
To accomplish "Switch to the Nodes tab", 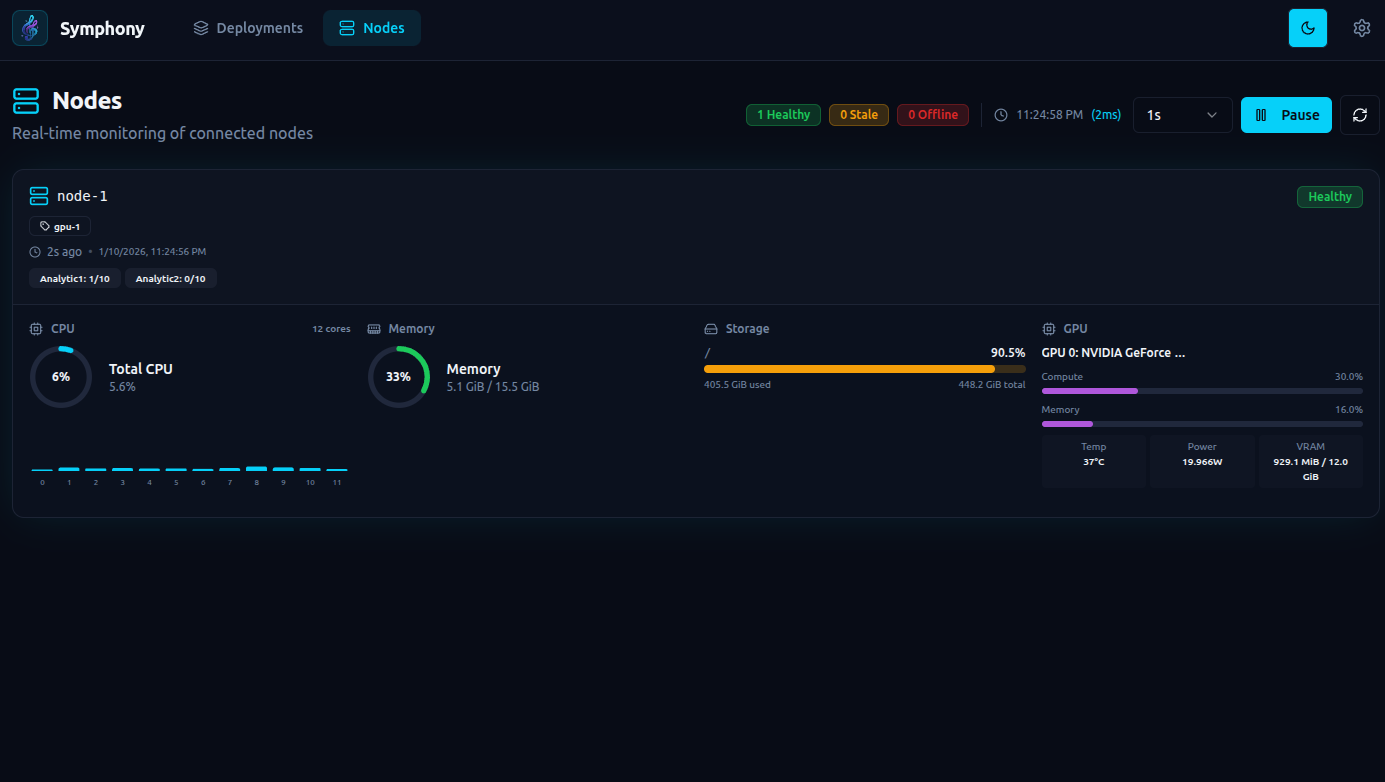I will coord(372,28).
